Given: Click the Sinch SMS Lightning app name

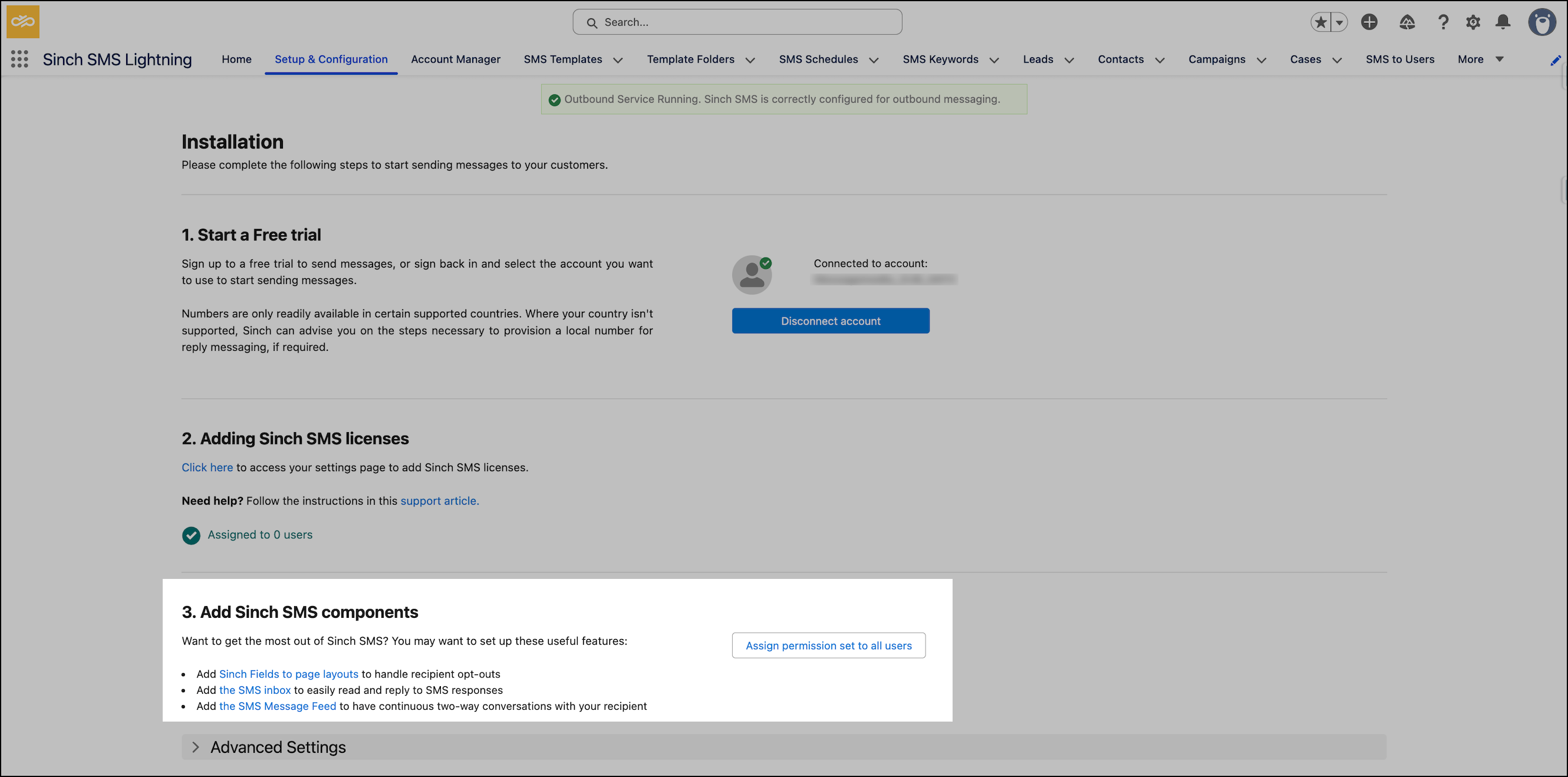Looking at the screenshot, I should [117, 59].
